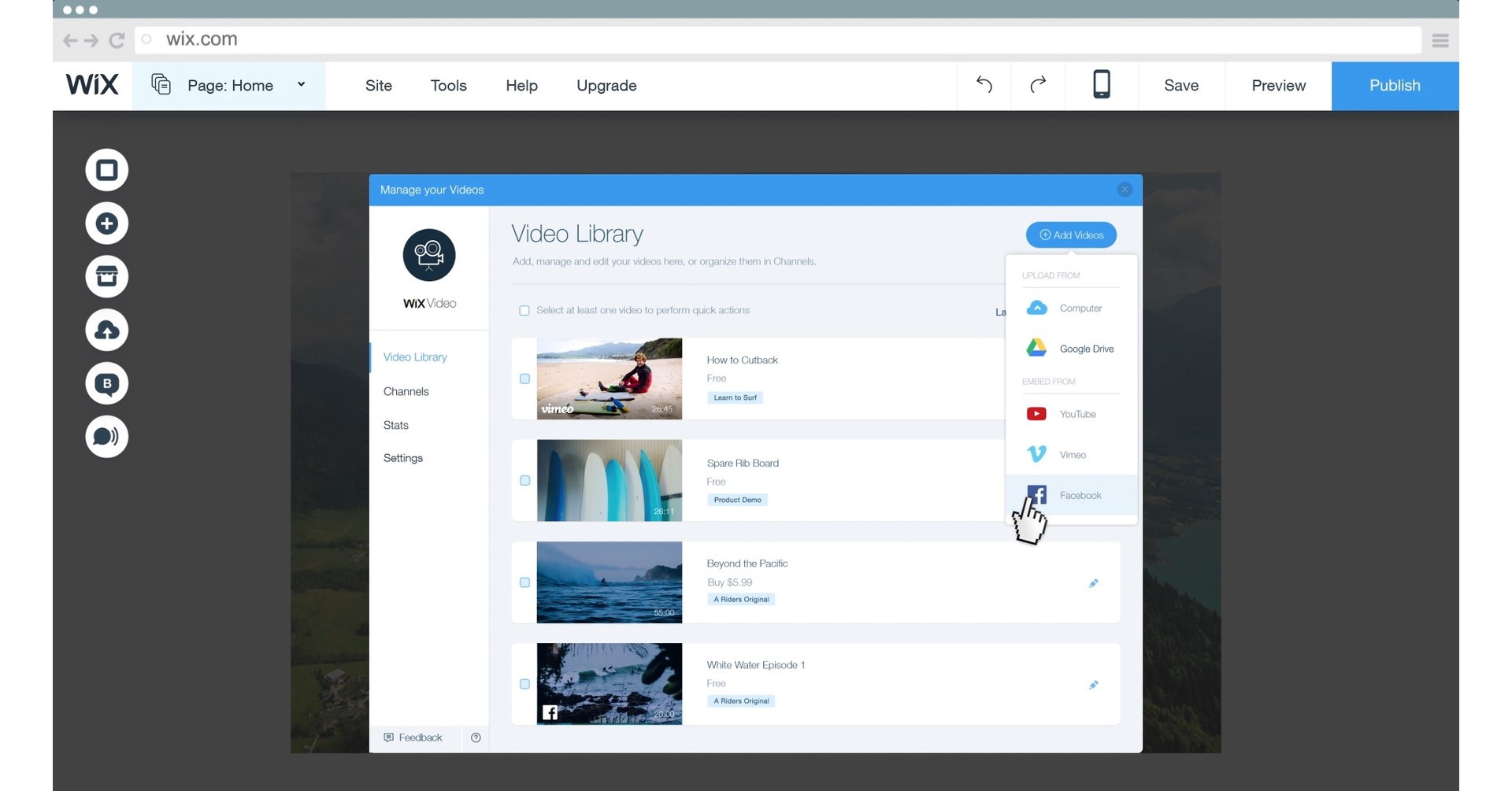Click the undo arrow in the toolbar
1512x791 pixels.
[x=983, y=85]
